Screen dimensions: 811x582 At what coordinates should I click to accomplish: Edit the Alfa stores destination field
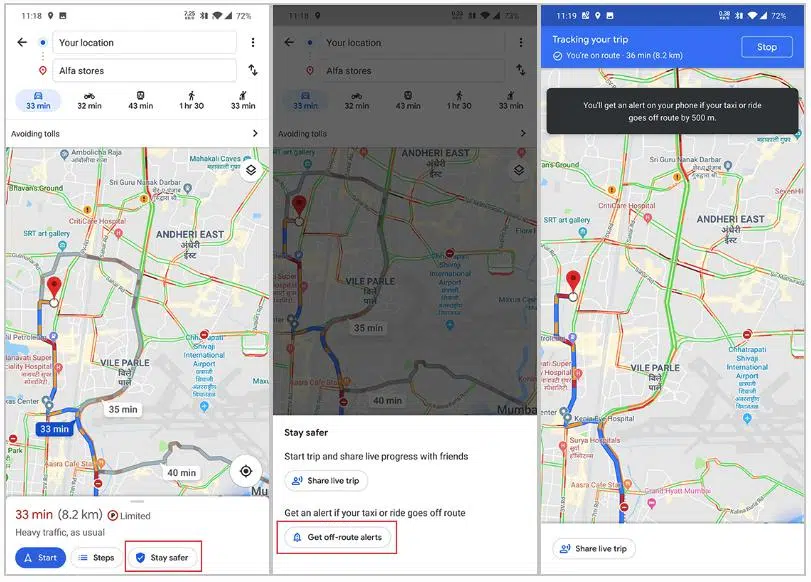point(144,70)
